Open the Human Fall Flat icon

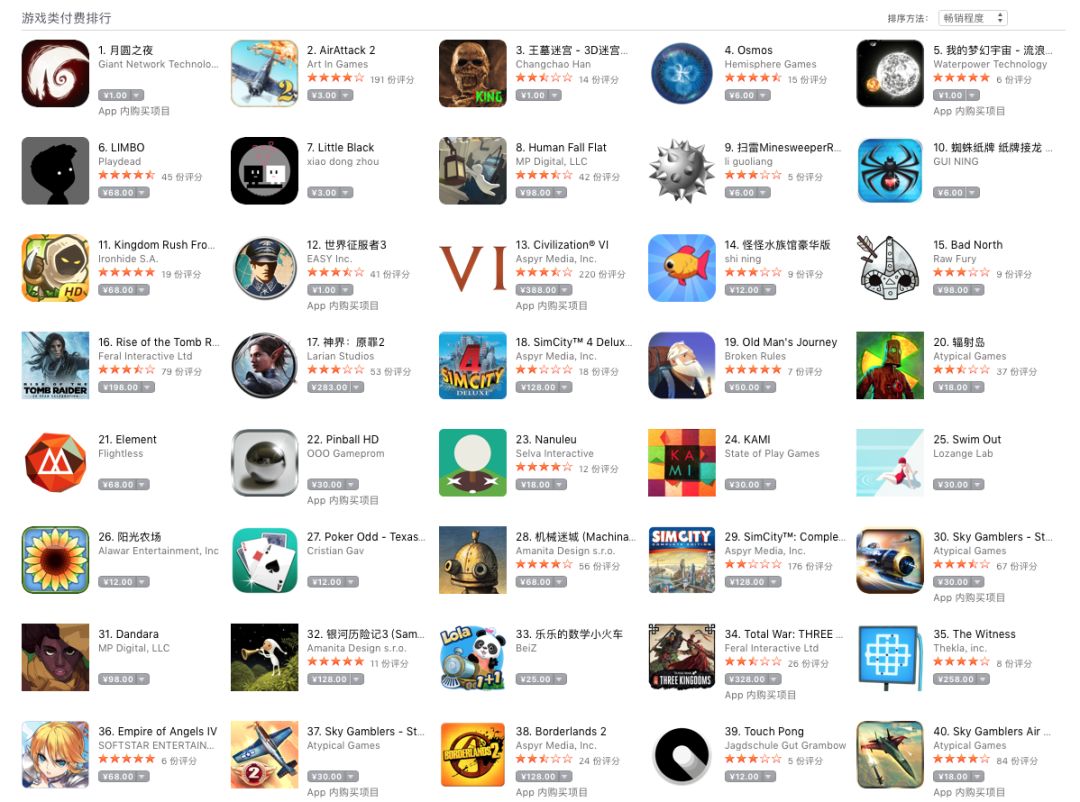point(472,171)
